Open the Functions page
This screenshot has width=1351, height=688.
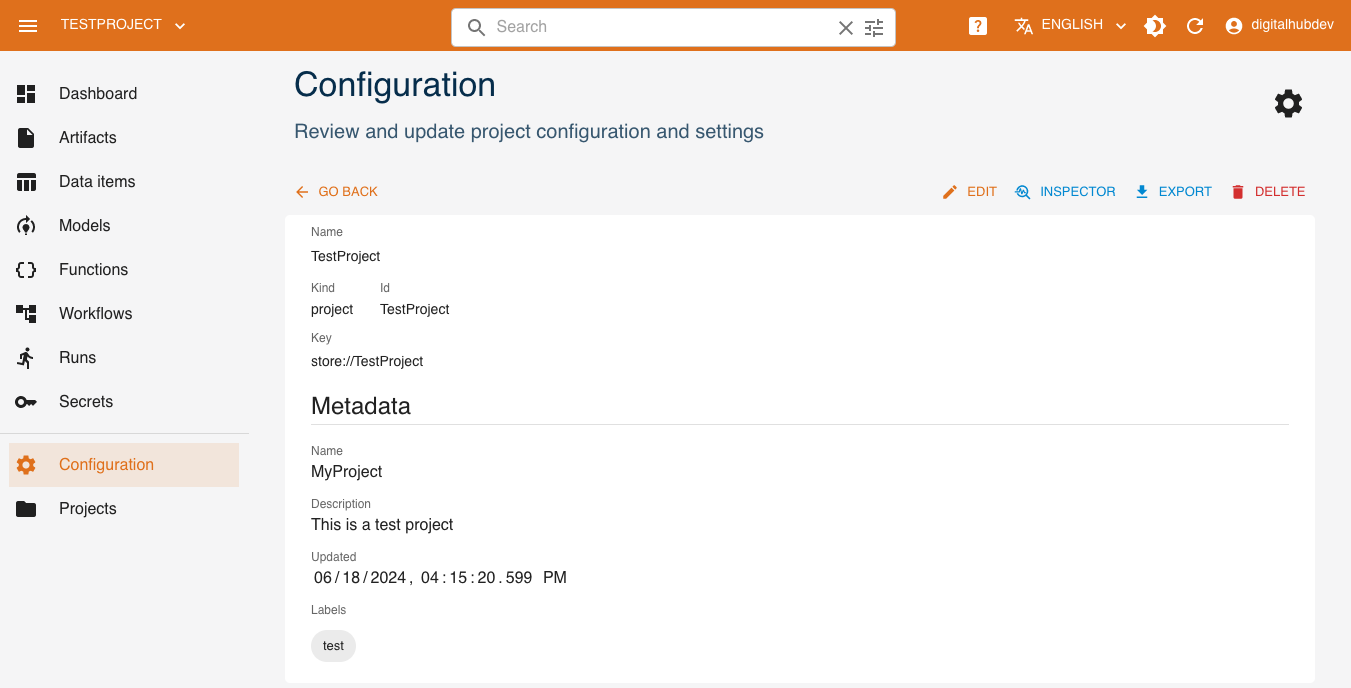(x=93, y=270)
